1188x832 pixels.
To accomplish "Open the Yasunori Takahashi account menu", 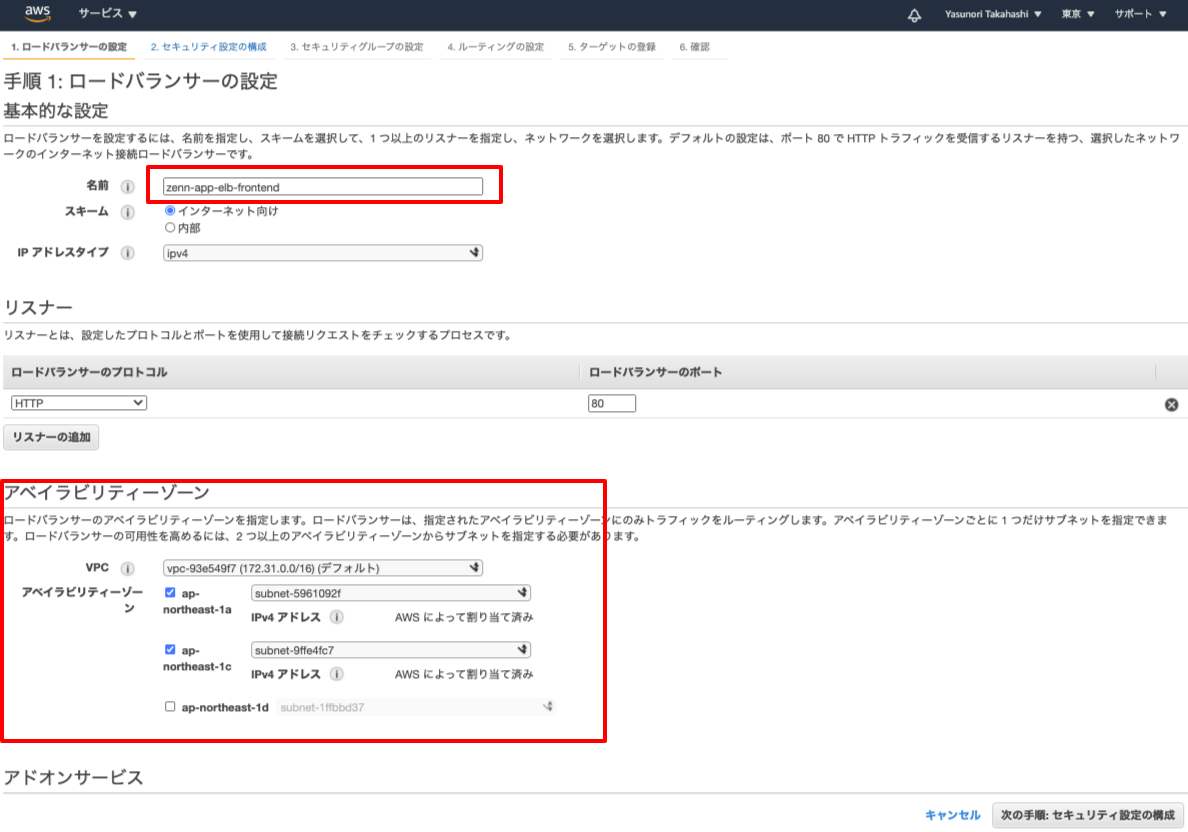I will click(991, 14).
